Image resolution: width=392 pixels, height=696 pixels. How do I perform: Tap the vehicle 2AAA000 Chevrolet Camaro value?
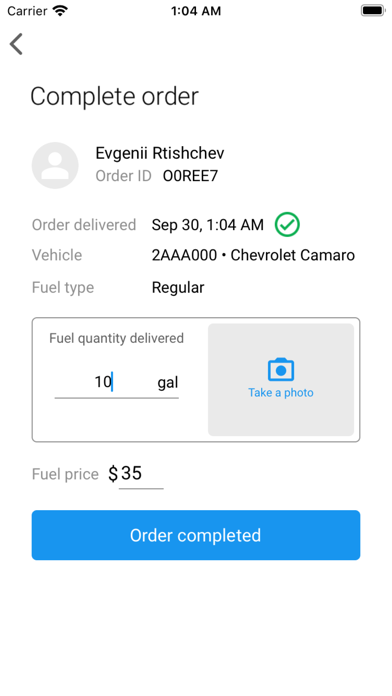253,255
